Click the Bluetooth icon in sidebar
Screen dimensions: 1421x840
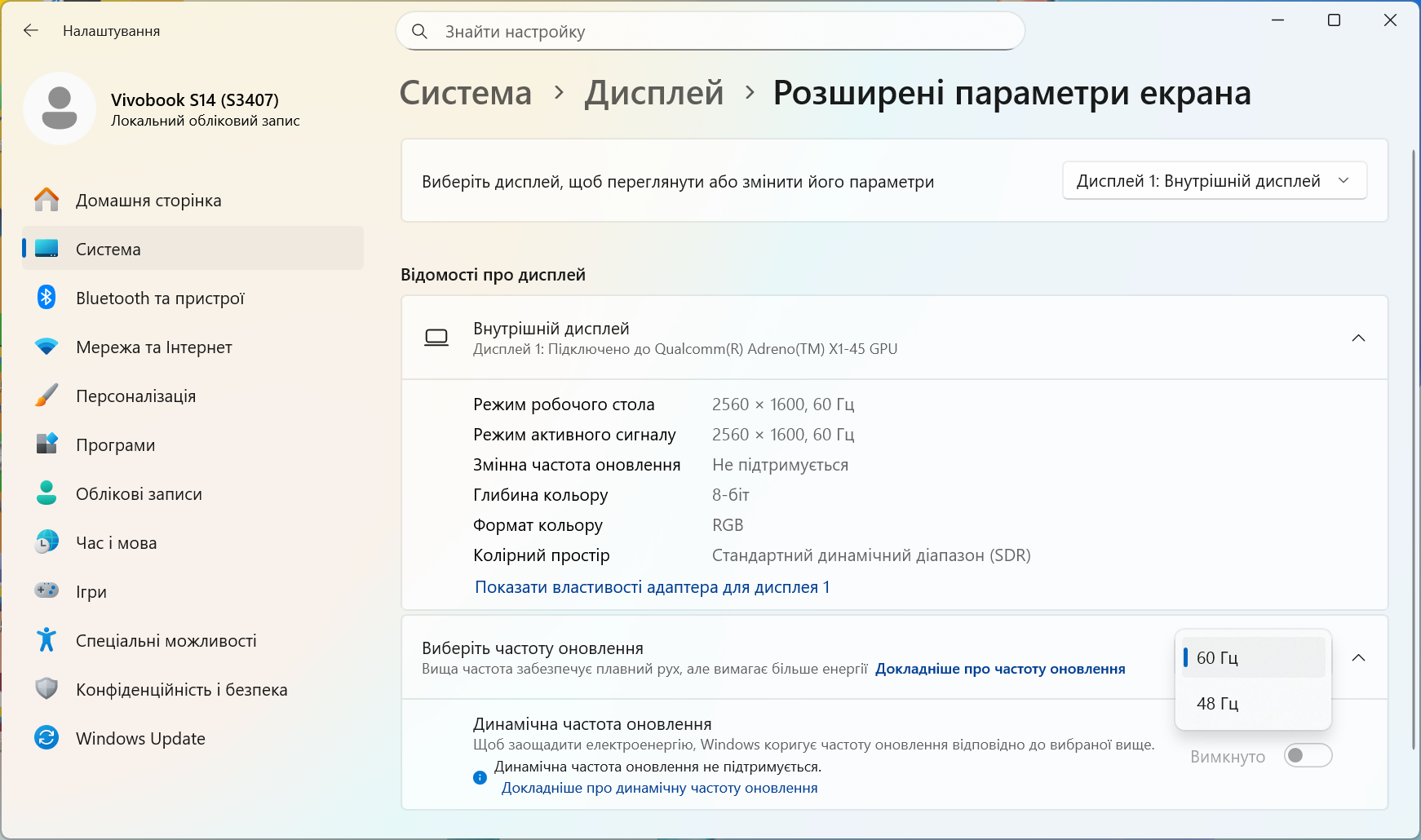coord(46,298)
